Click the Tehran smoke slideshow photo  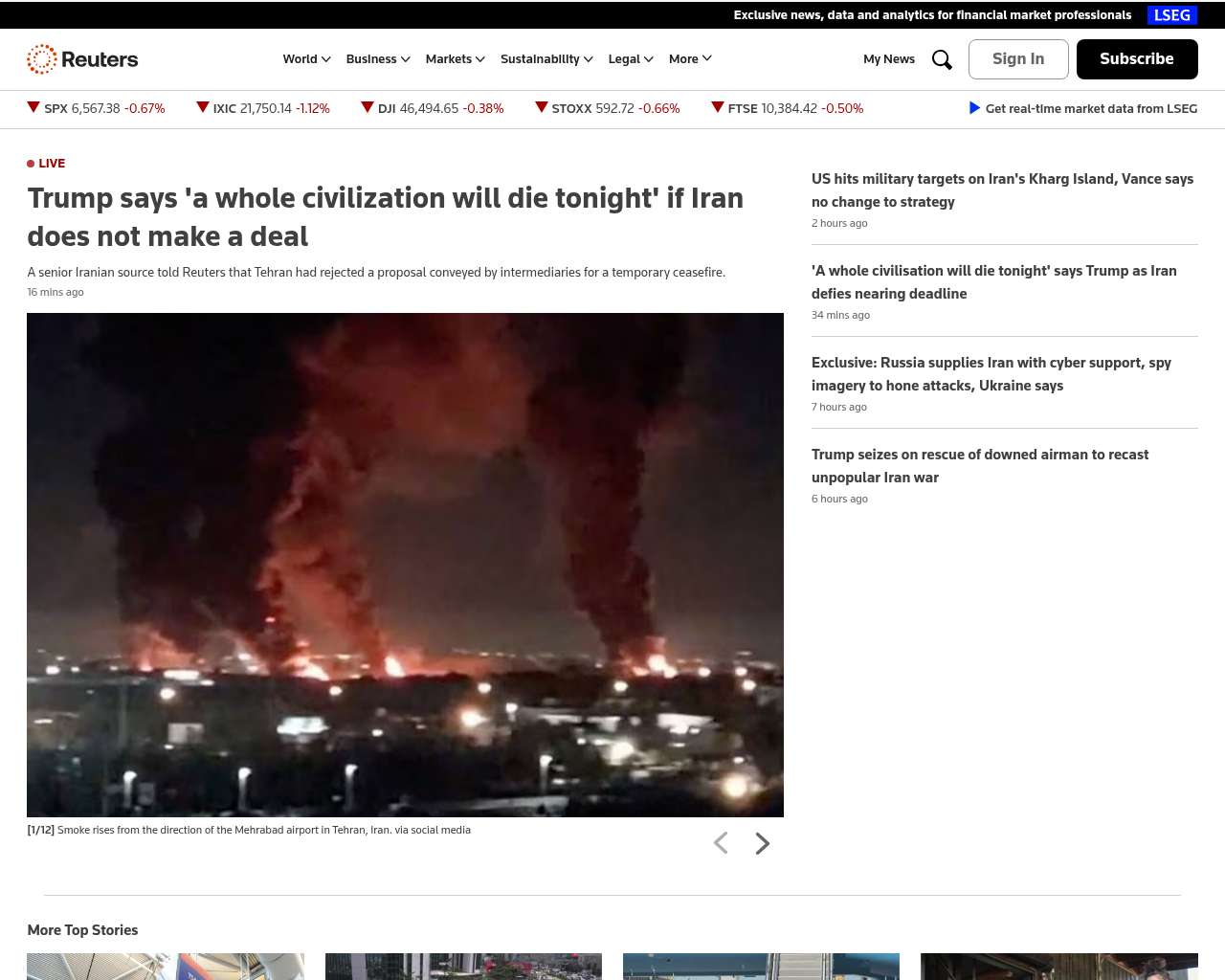pos(405,565)
